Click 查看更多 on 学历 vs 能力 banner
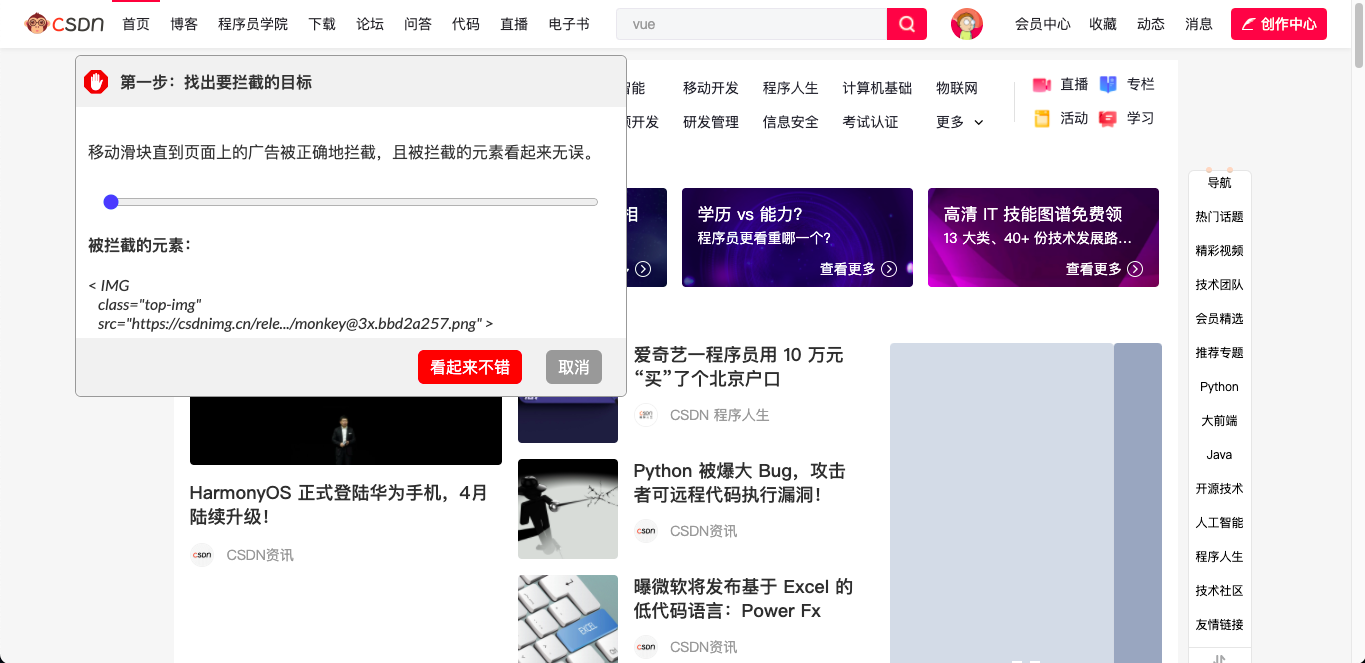The height and width of the screenshot is (663, 1365). 847,269
